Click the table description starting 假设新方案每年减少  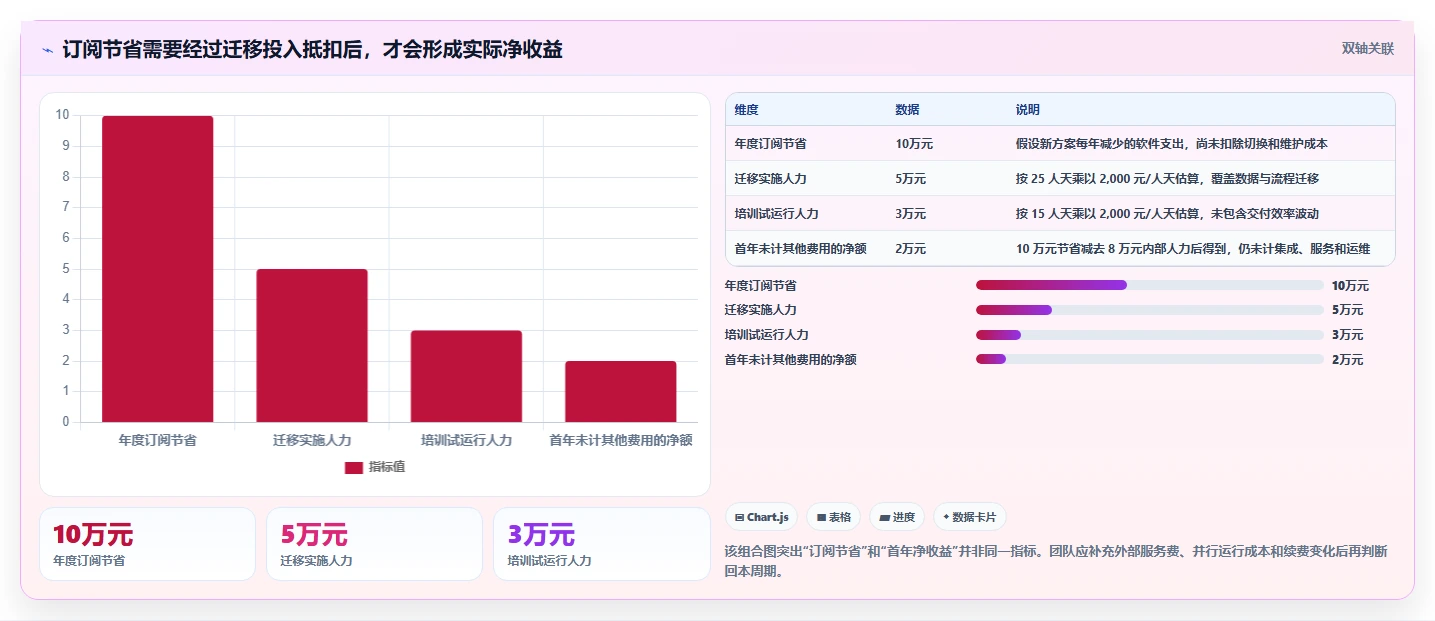1171,144
